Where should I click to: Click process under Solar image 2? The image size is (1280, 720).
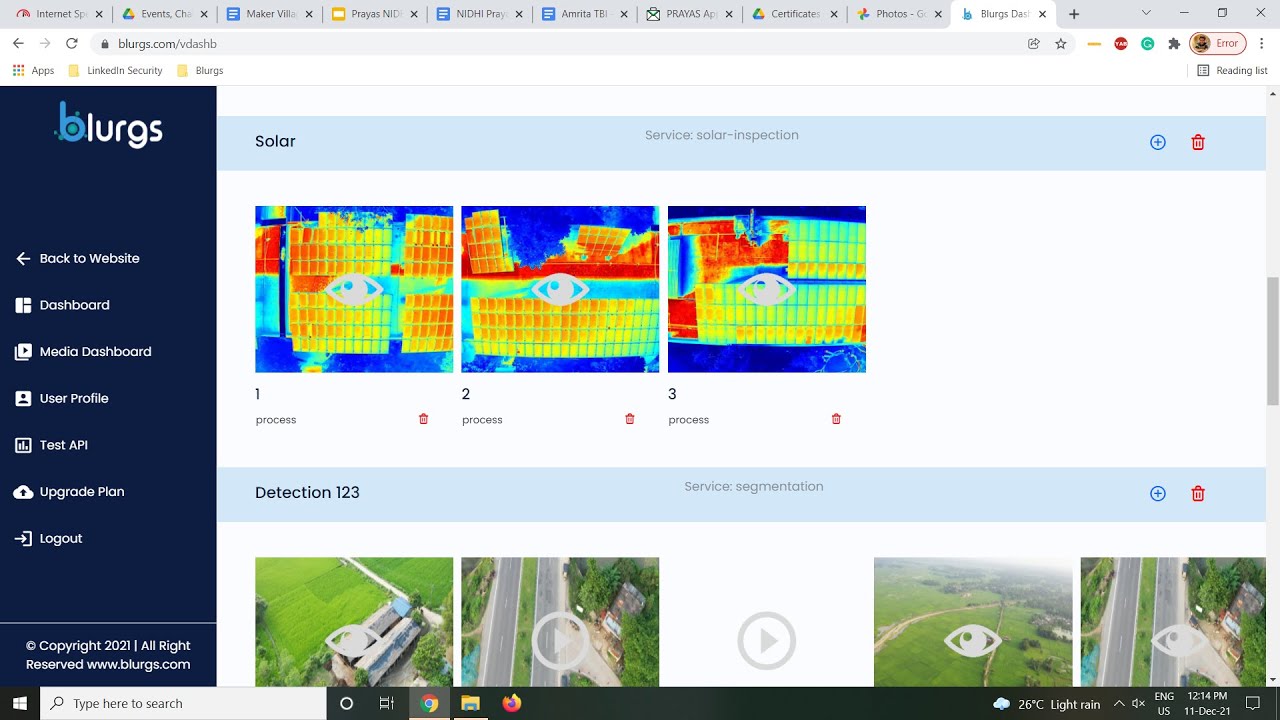482,420
